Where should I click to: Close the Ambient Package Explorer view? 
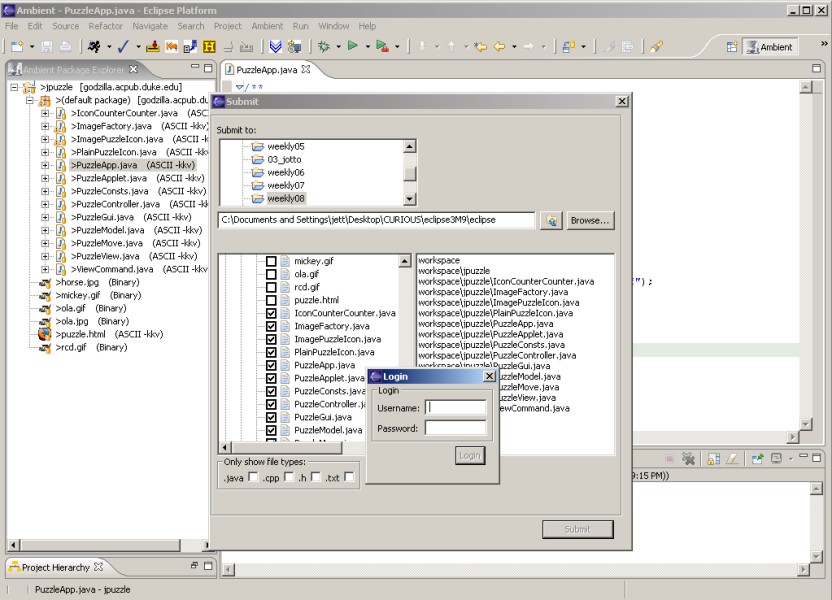133,69
